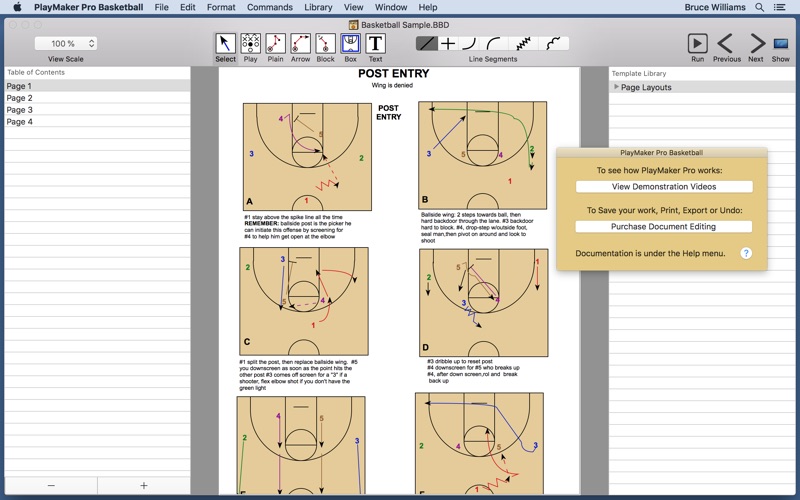The image size is (800, 500).
Task: Click small POST ENTRY label beside diagram A
Action: coord(389,112)
